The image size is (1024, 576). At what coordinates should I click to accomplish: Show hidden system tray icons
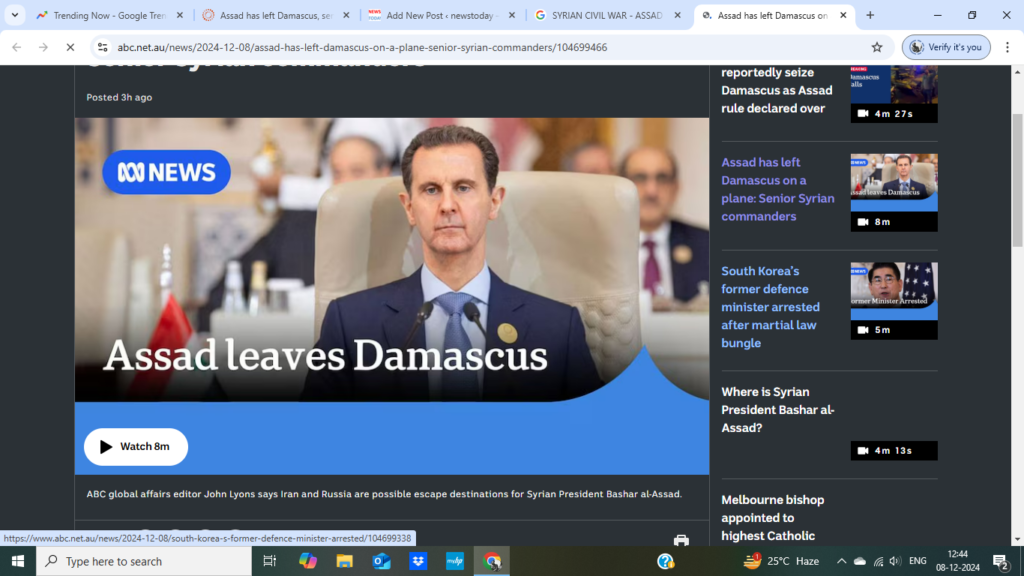click(841, 561)
